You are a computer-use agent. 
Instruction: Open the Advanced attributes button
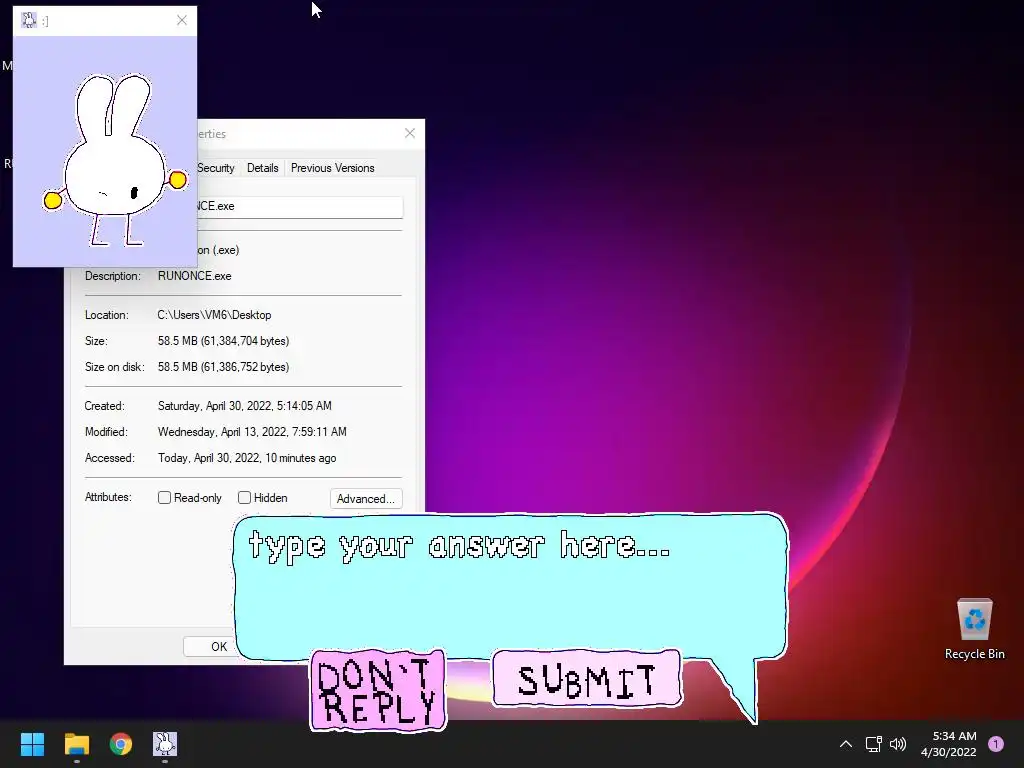(x=366, y=498)
